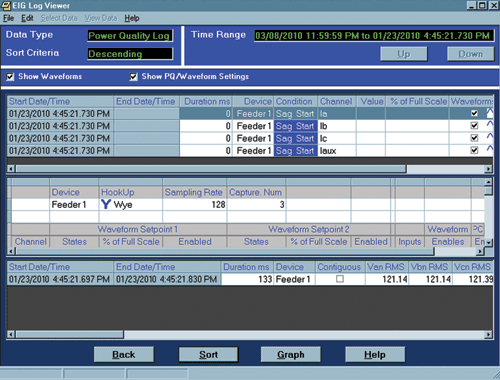Click the Time Range value field

click(x=374, y=36)
